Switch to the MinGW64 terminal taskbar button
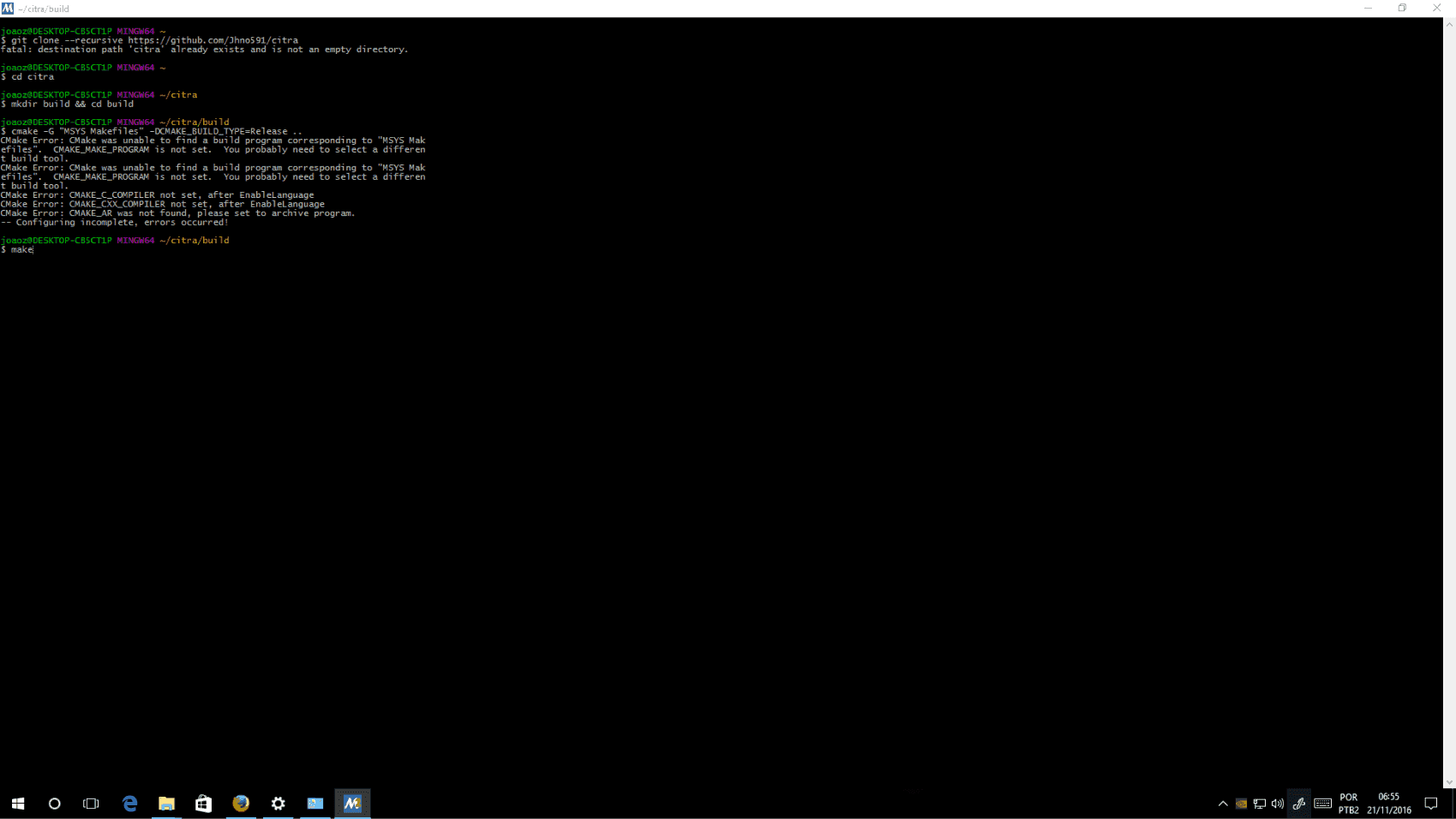1456x819 pixels. pos(352,804)
